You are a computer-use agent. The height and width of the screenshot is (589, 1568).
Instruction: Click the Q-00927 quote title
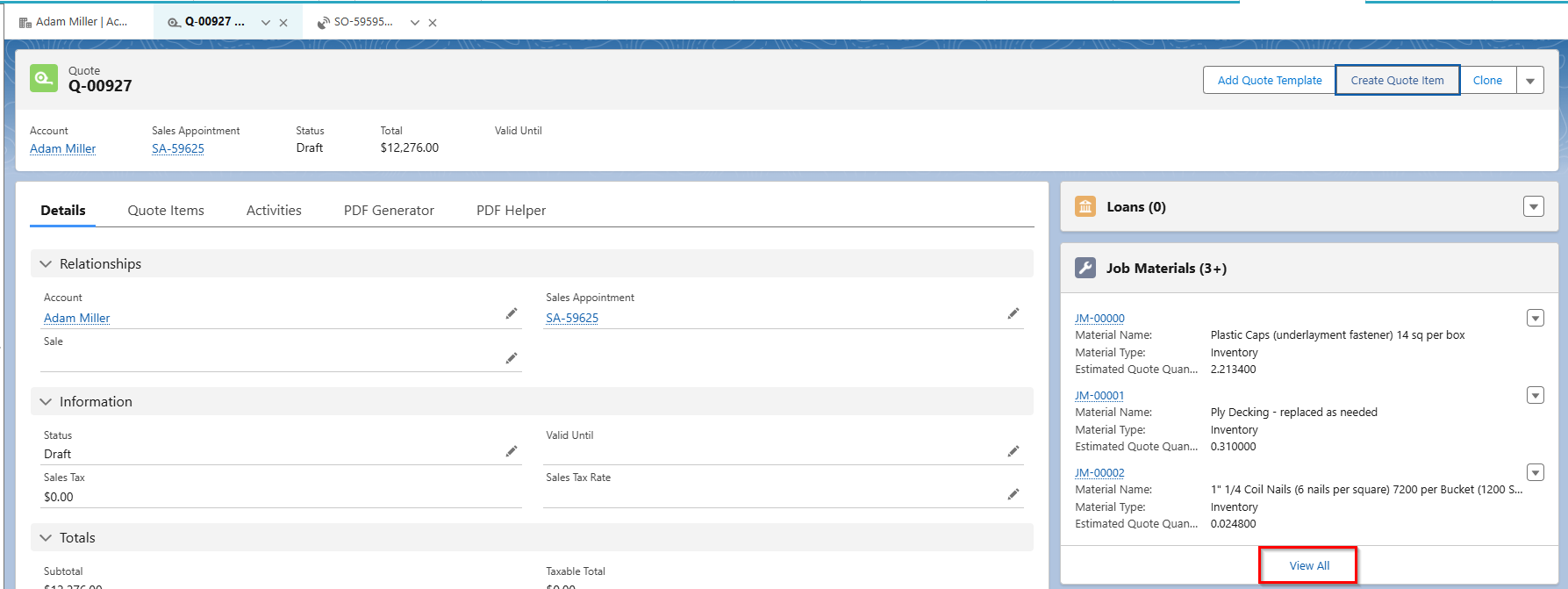tap(100, 86)
